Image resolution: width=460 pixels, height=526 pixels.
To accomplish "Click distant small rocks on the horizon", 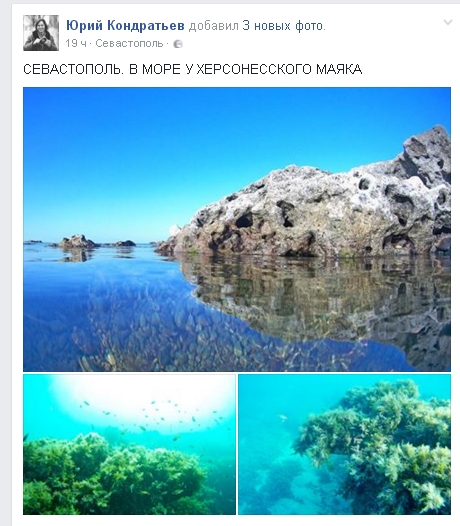I will click(81, 242).
